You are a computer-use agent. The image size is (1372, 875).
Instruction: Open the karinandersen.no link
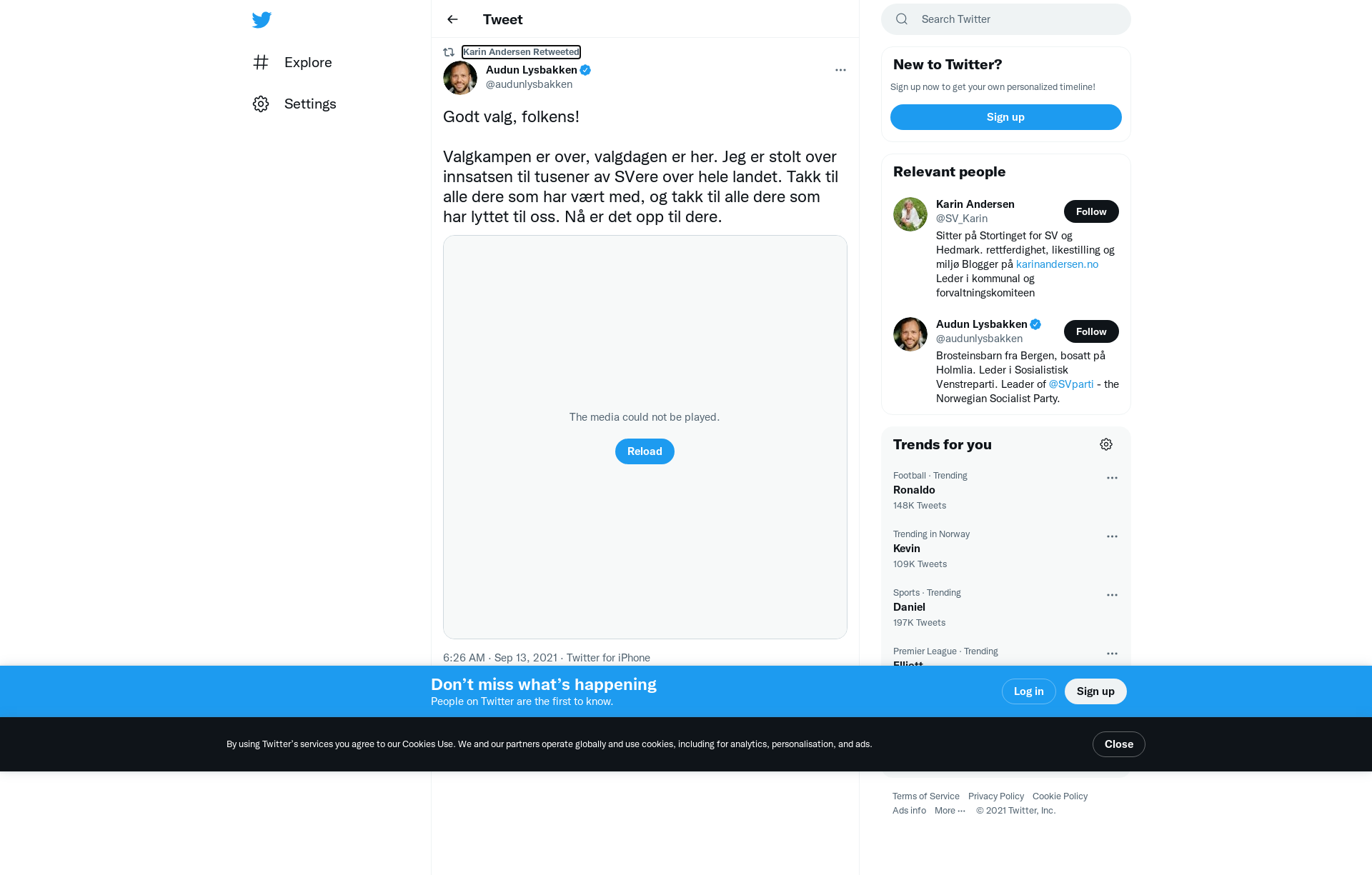[x=1057, y=264]
